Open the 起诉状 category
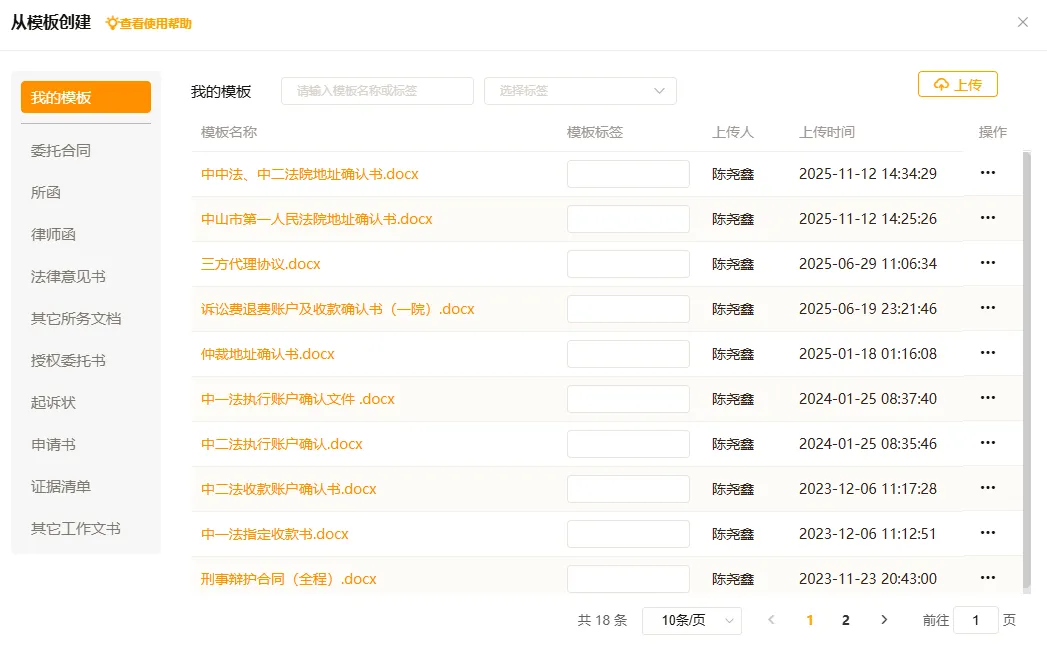The image size is (1047, 658). tap(54, 403)
